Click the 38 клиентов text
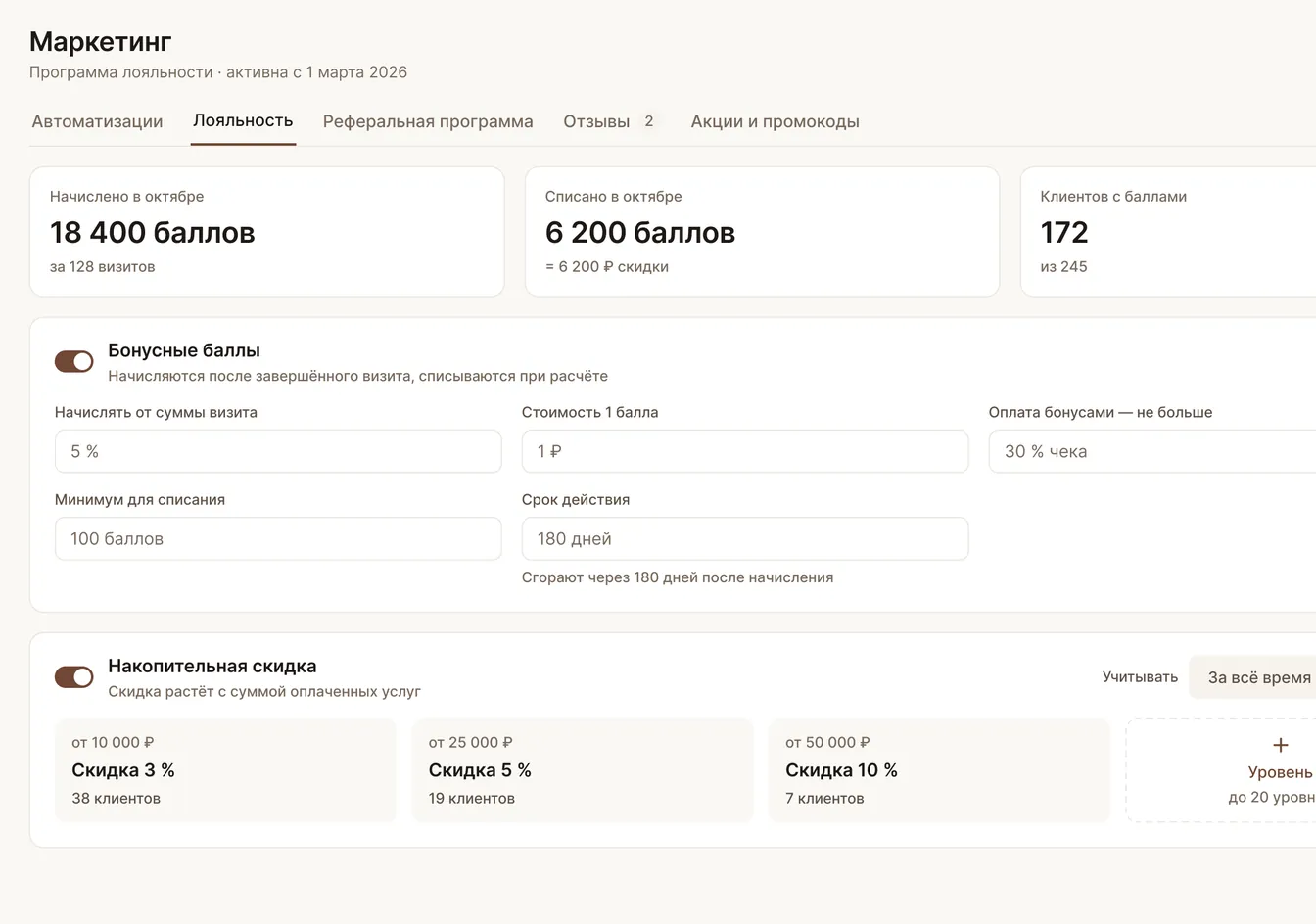 pyautogui.click(x=116, y=798)
